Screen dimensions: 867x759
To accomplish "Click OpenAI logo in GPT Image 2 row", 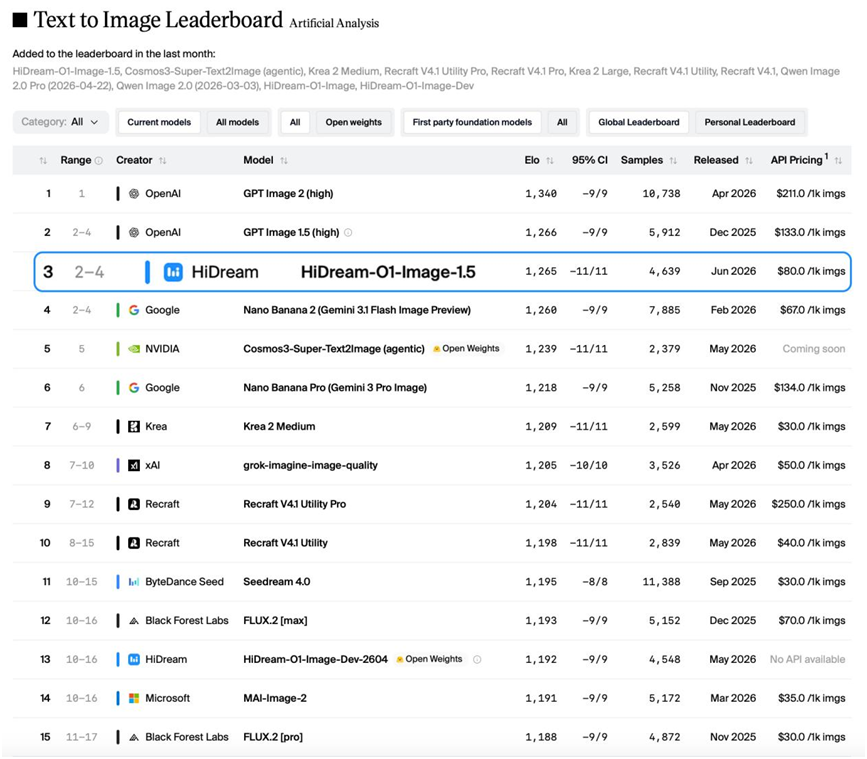I will [134, 193].
